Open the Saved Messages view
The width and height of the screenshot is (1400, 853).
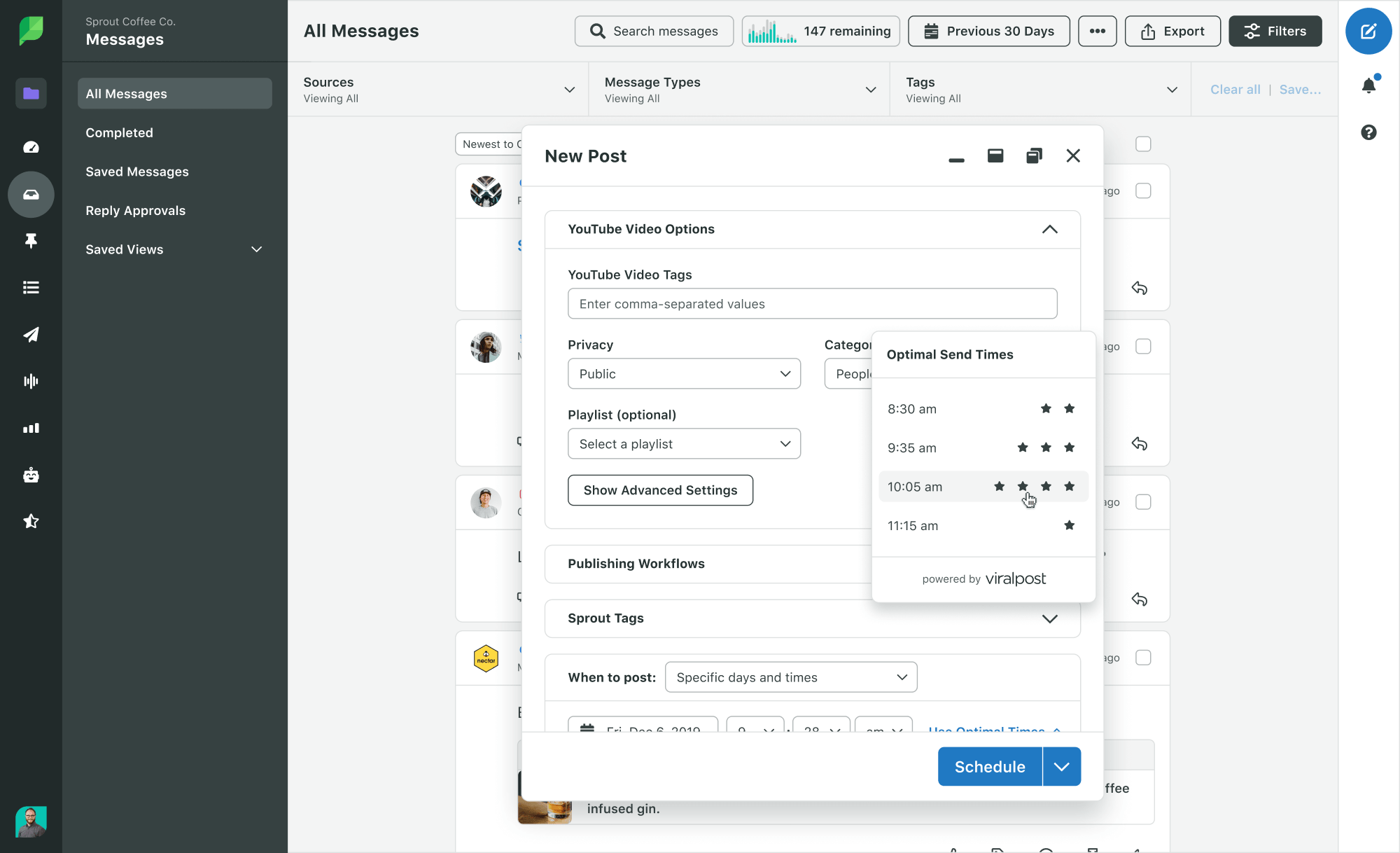(x=136, y=172)
